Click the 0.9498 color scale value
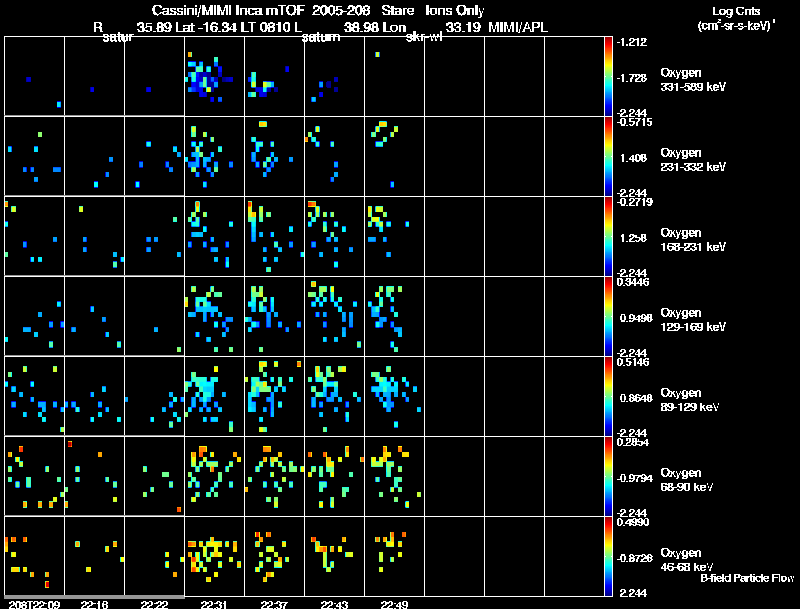The height and width of the screenshot is (609, 800). pos(636,318)
